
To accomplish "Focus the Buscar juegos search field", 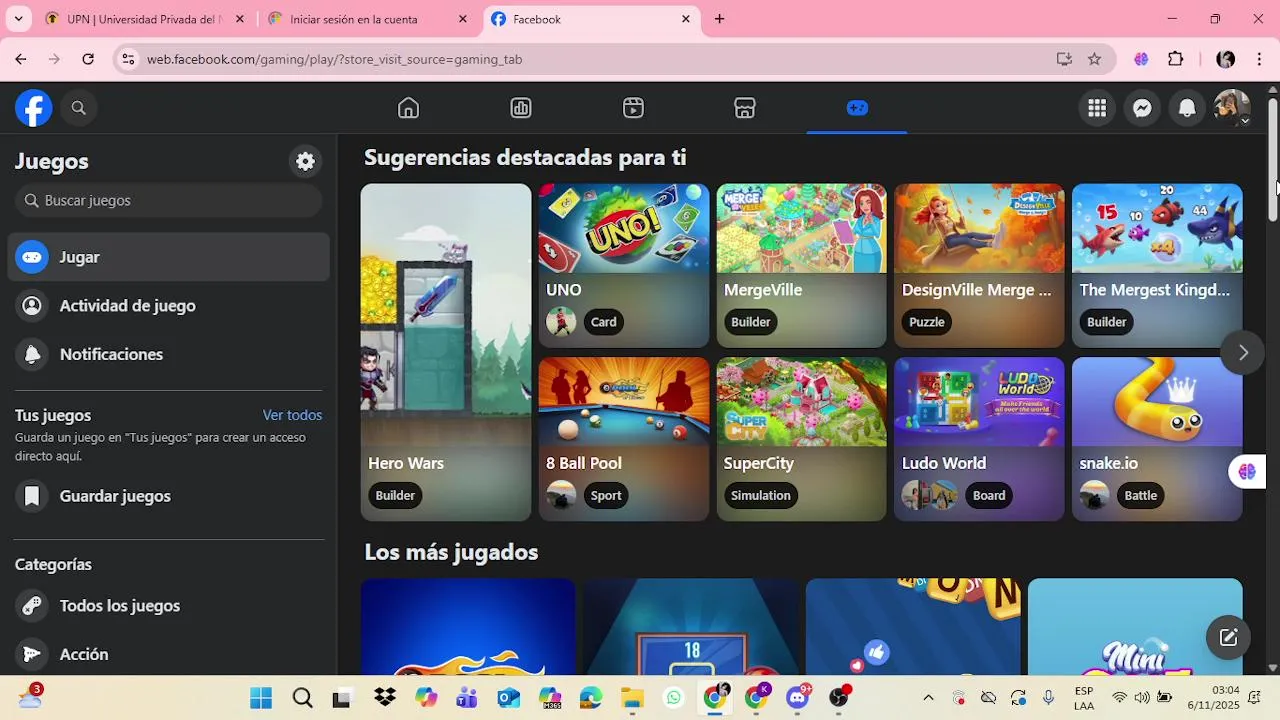I will [x=168, y=200].
